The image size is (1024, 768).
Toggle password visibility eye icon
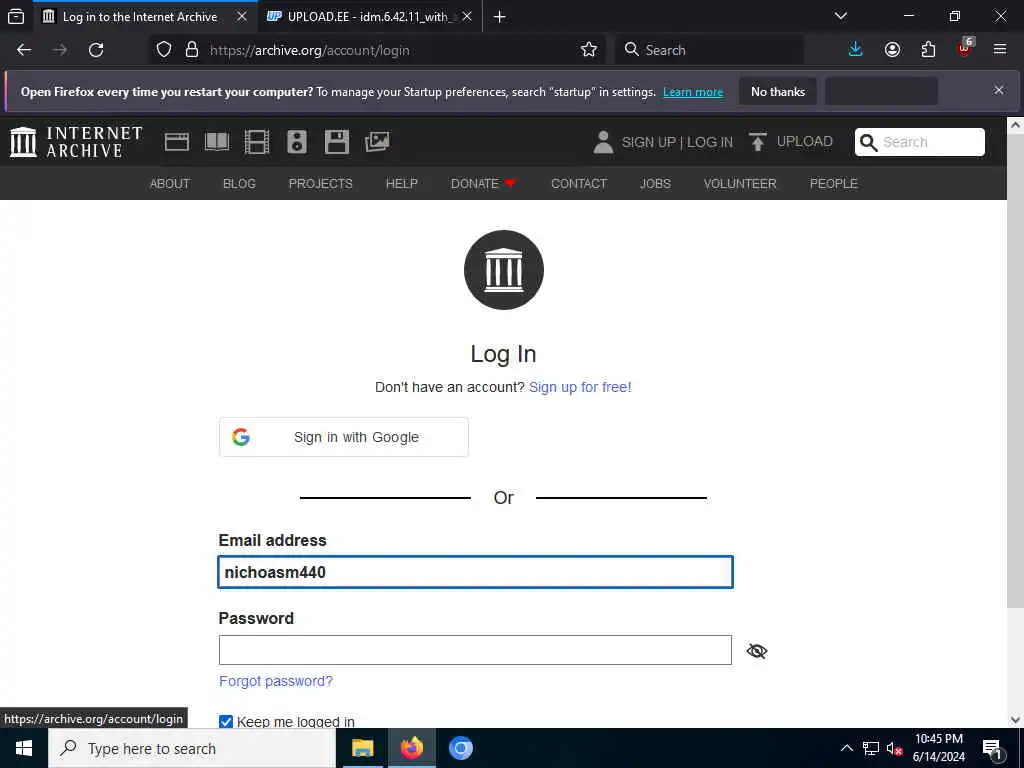click(x=757, y=650)
